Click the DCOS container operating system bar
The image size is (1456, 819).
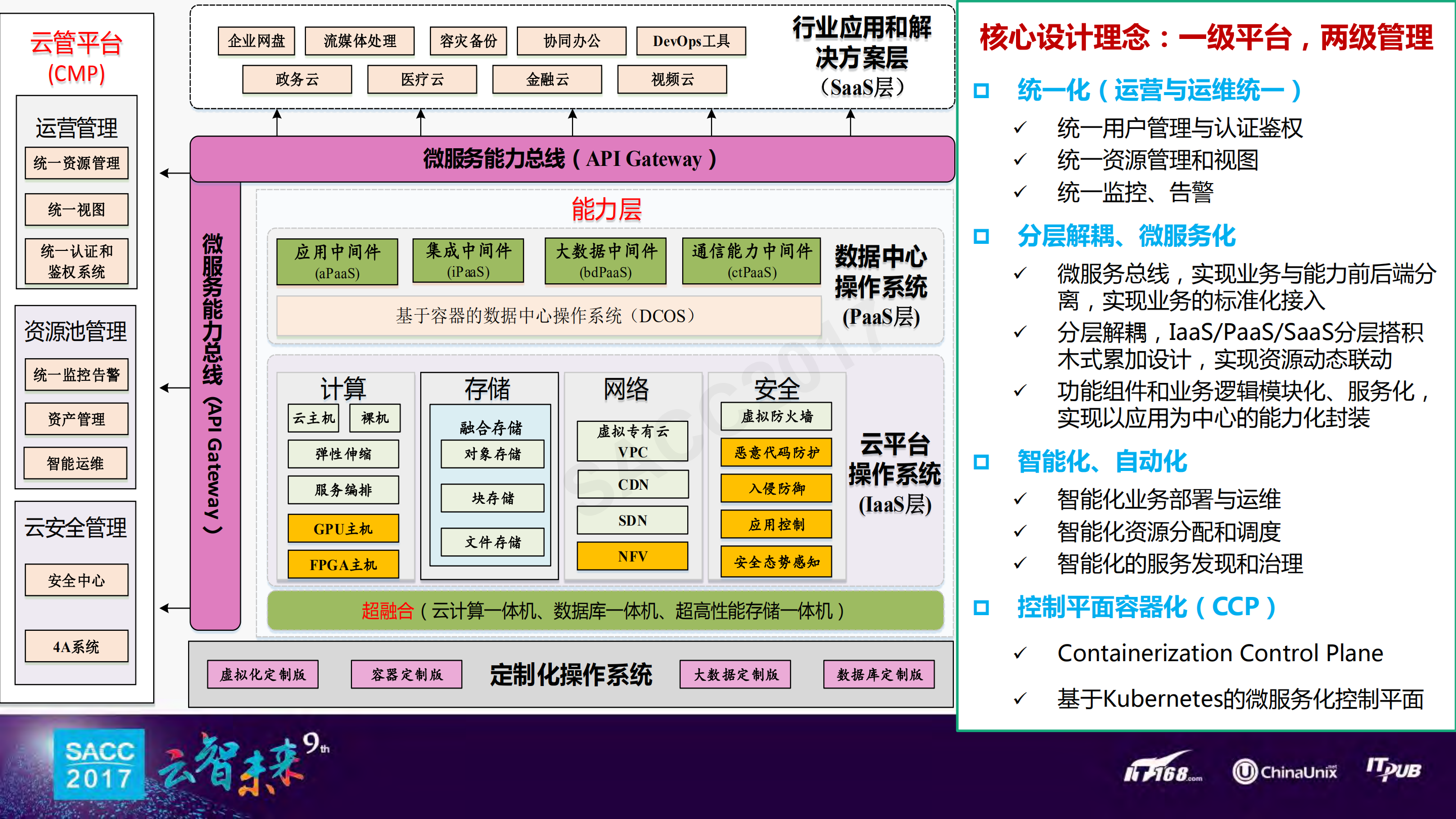(x=546, y=316)
